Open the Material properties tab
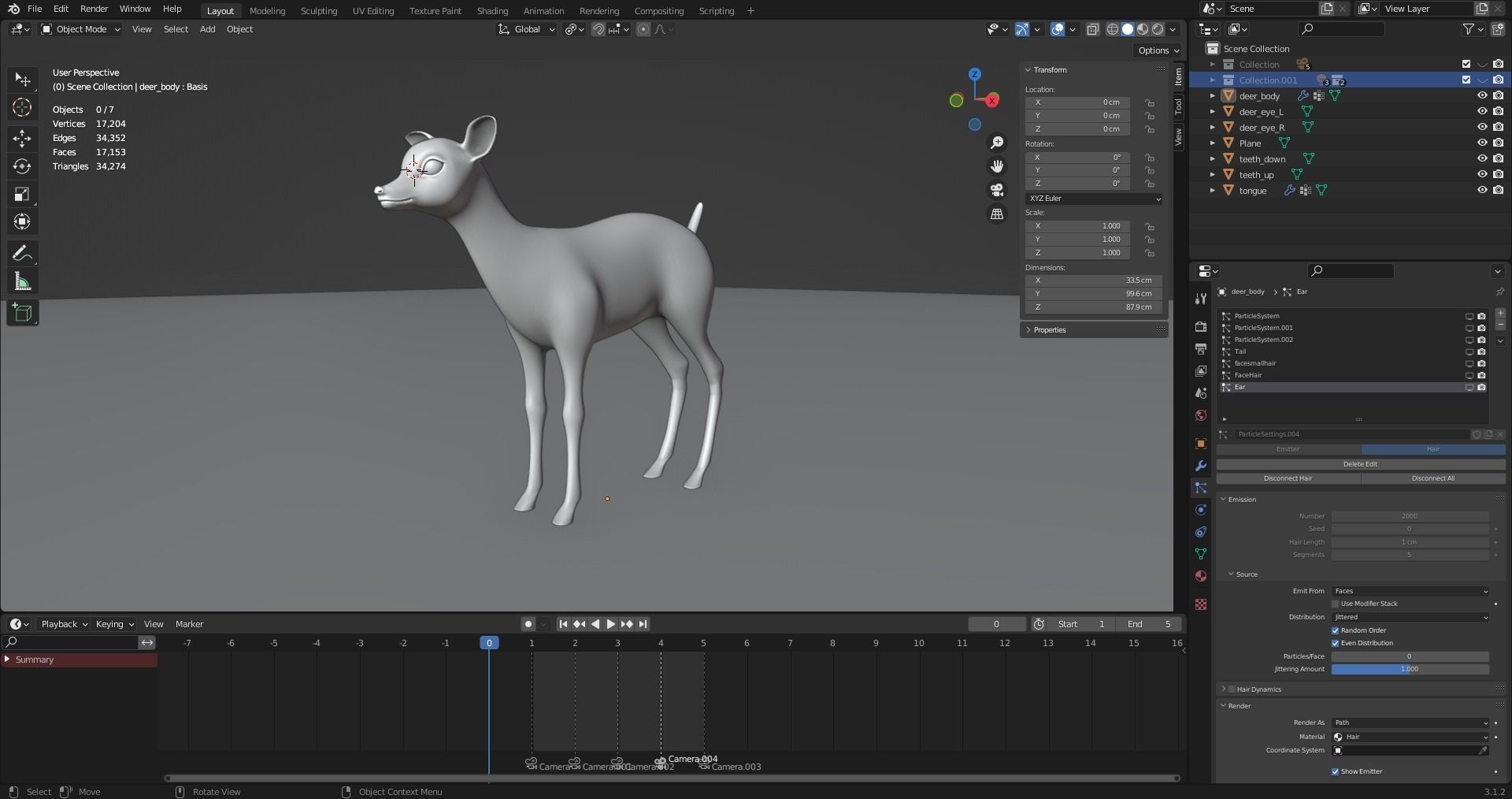The height and width of the screenshot is (799, 1512). coord(1201,576)
